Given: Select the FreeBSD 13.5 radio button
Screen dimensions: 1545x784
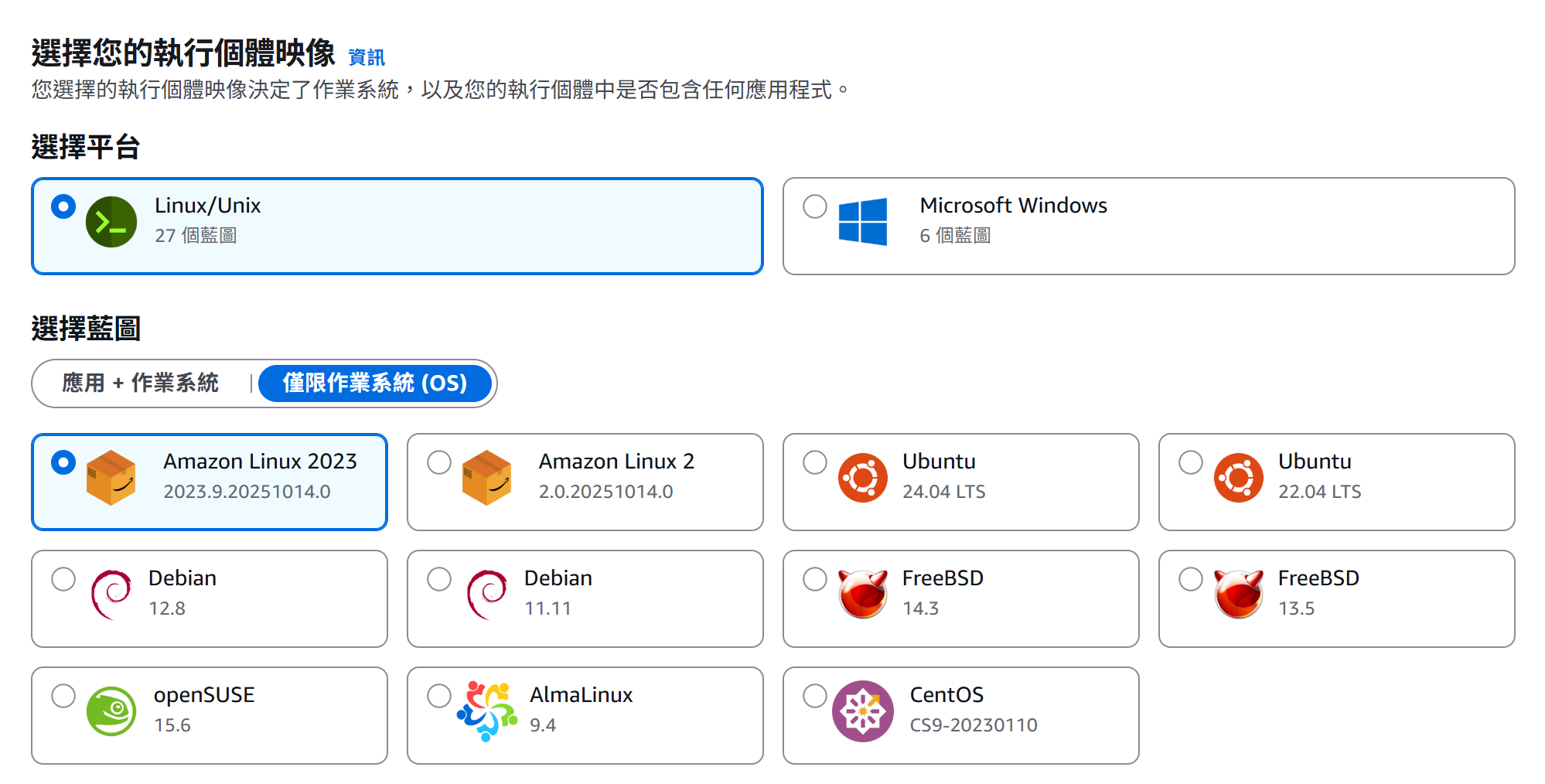Looking at the screenshot, I should click(x=1191, y=579).
